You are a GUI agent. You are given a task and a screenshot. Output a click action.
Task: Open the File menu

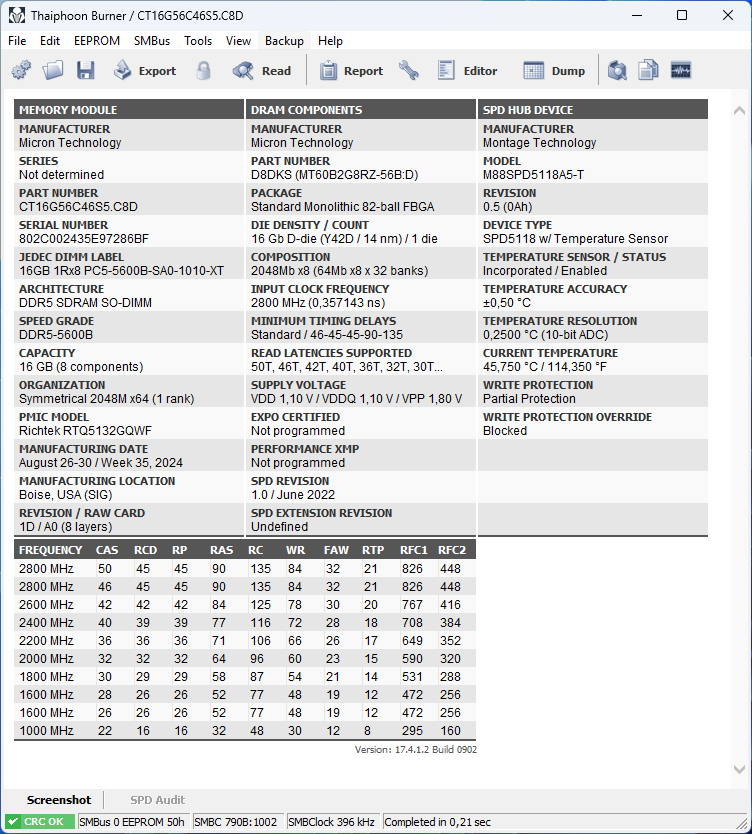tap(17, 41)
